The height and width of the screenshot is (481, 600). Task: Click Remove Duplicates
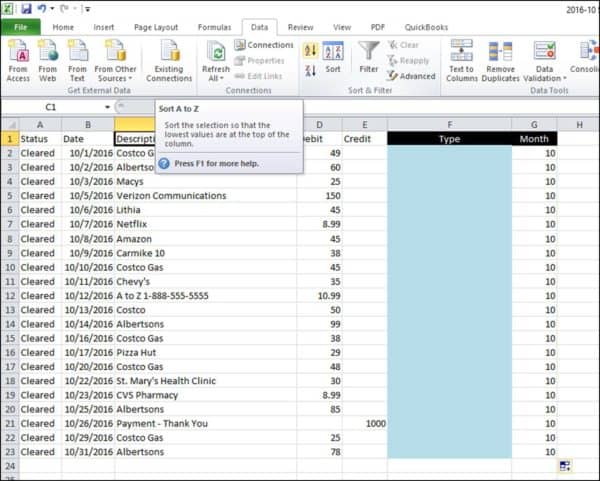[x=501, y=60]
